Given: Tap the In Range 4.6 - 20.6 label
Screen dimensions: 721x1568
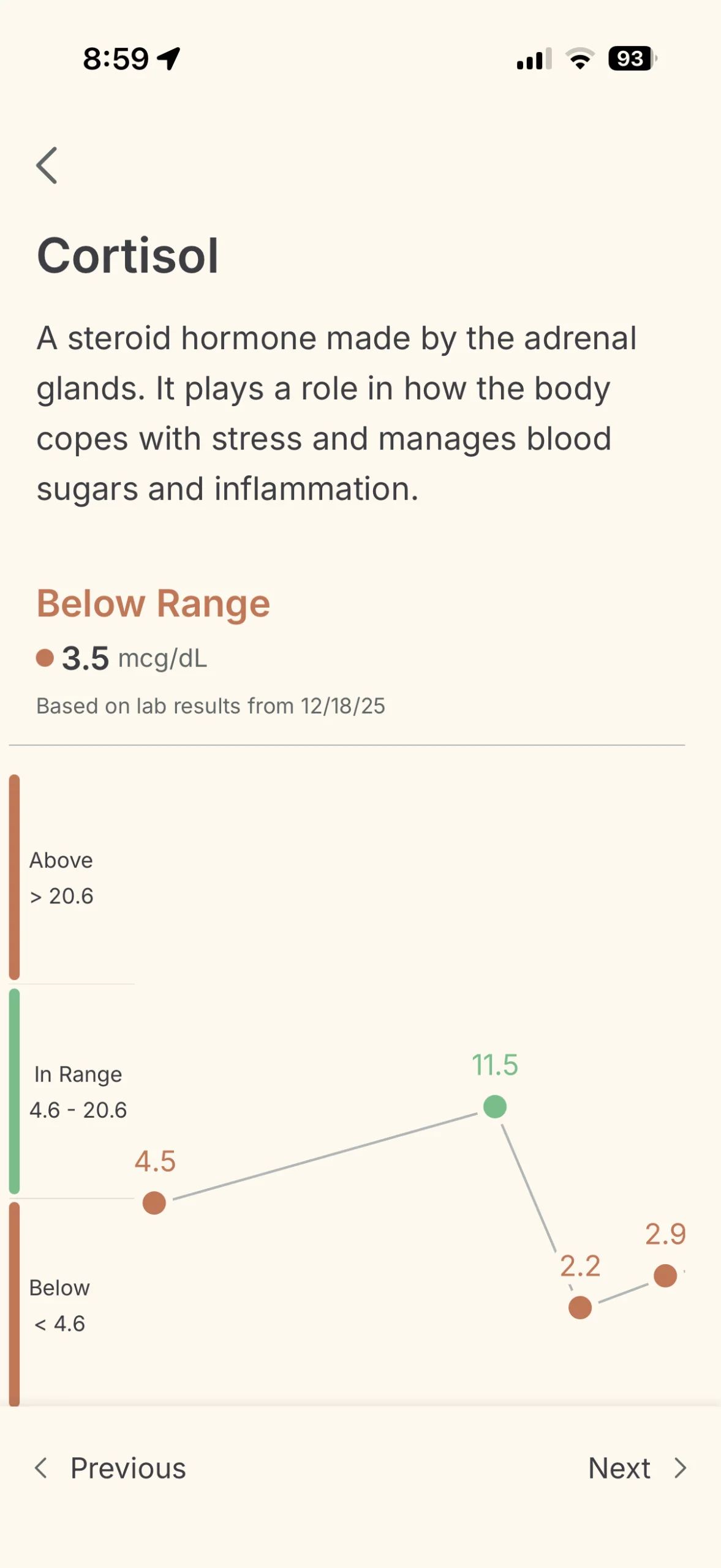Looking at the screenshot, I should [x=78, y=1092].
